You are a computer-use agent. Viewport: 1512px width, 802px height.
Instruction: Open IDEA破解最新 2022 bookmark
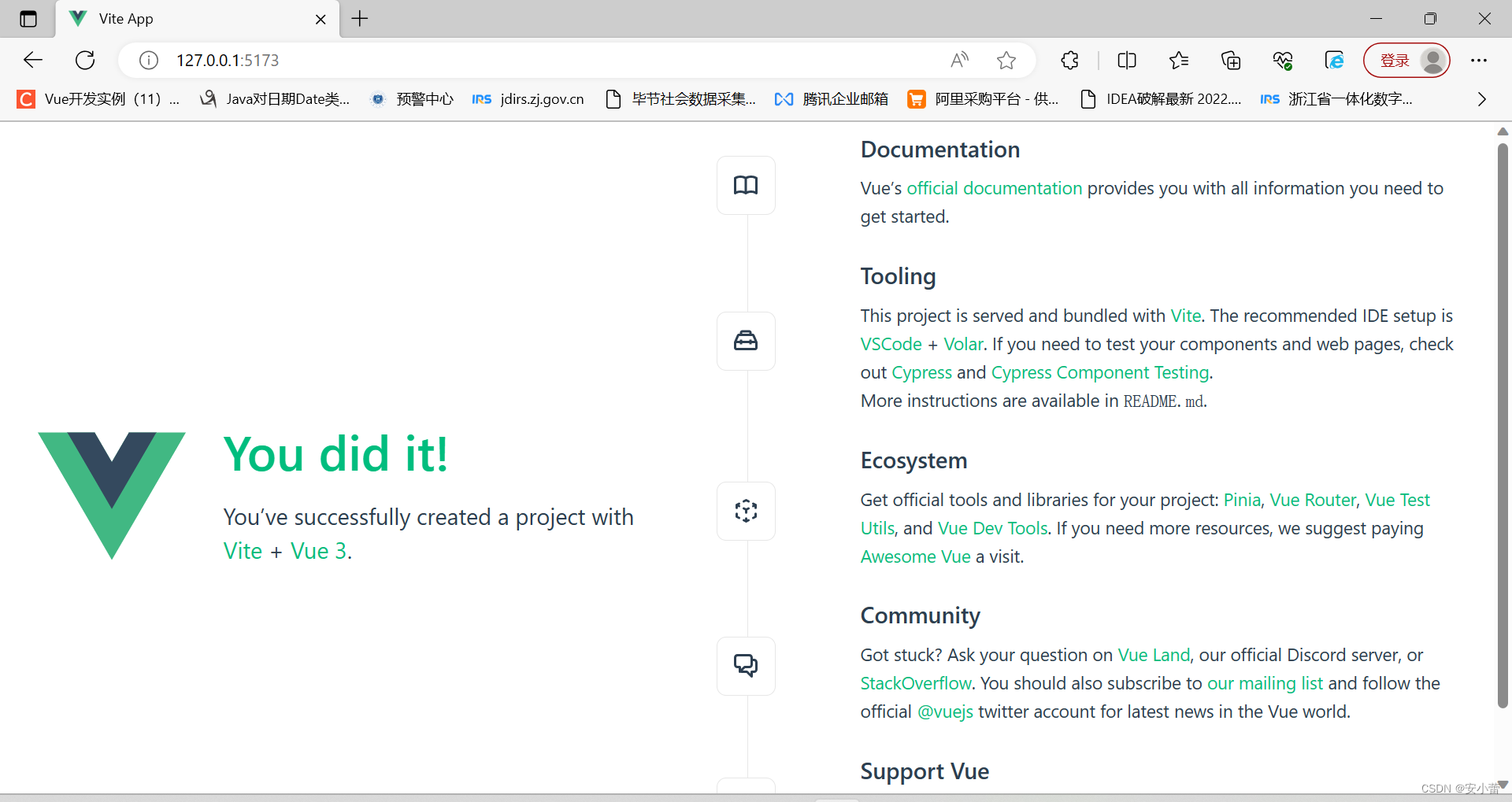[x=1161, y=98]
